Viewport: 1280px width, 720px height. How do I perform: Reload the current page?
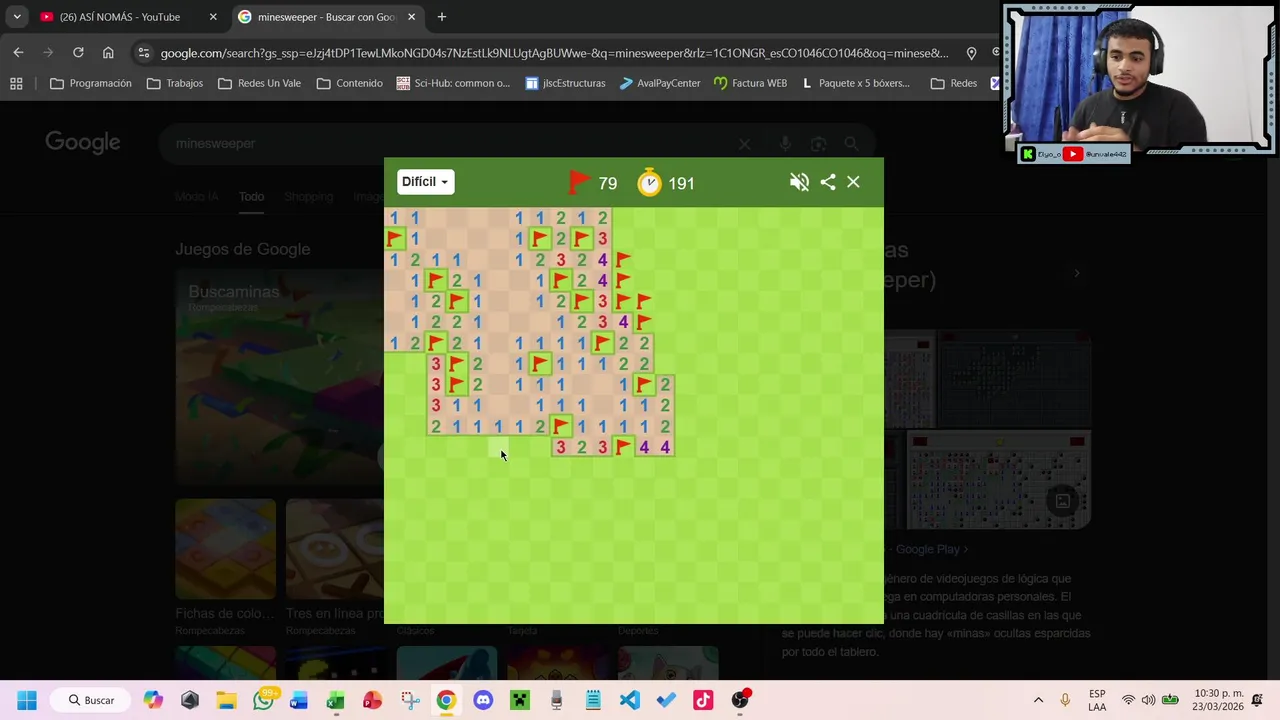78,53
